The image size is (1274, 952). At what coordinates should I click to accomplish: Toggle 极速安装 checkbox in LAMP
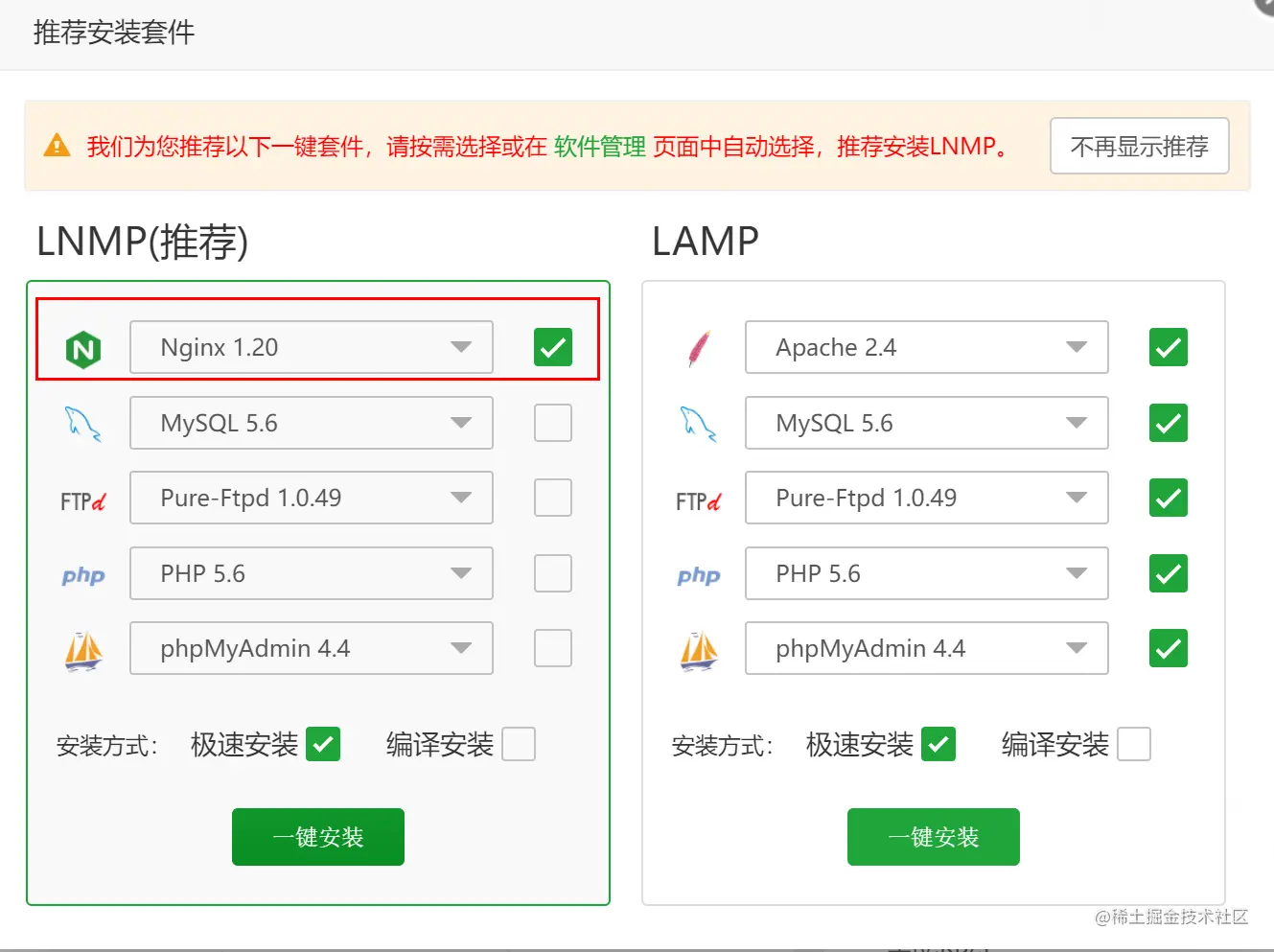pos(938,744)
